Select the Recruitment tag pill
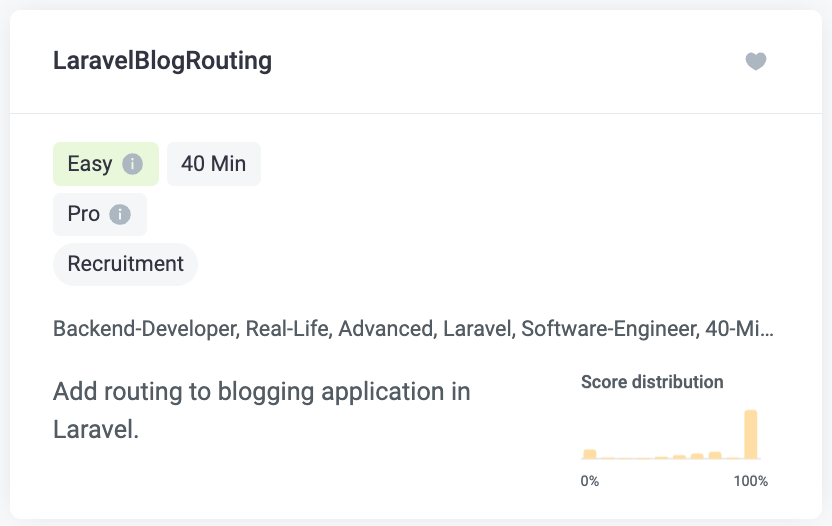This screenshot has height=526, width=832. point(125,264)
